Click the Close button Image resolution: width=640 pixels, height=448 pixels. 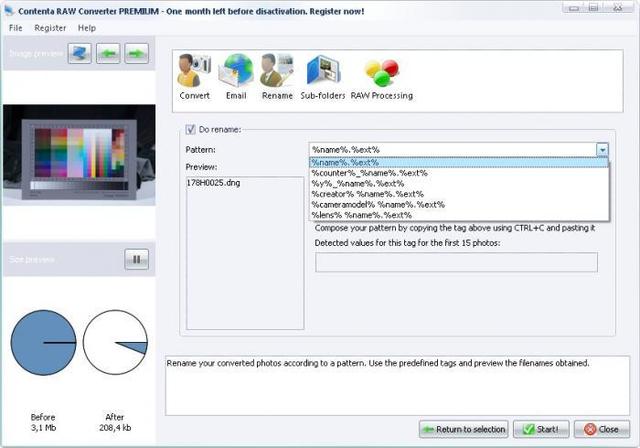pos(602,429)
